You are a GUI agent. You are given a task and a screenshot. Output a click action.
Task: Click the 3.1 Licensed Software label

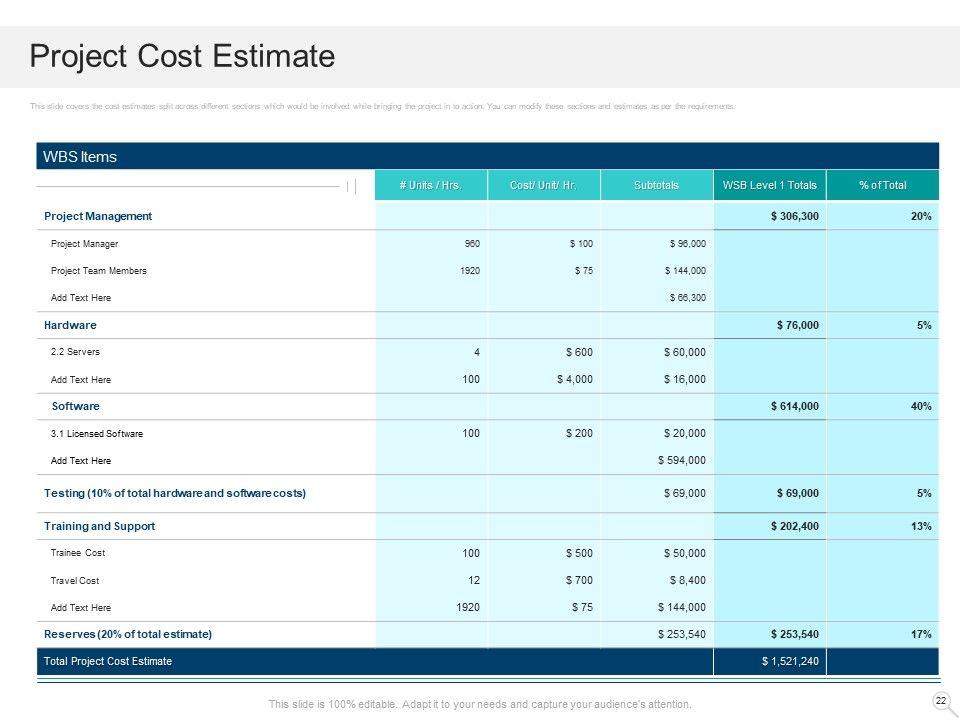(x=96, y=434)
